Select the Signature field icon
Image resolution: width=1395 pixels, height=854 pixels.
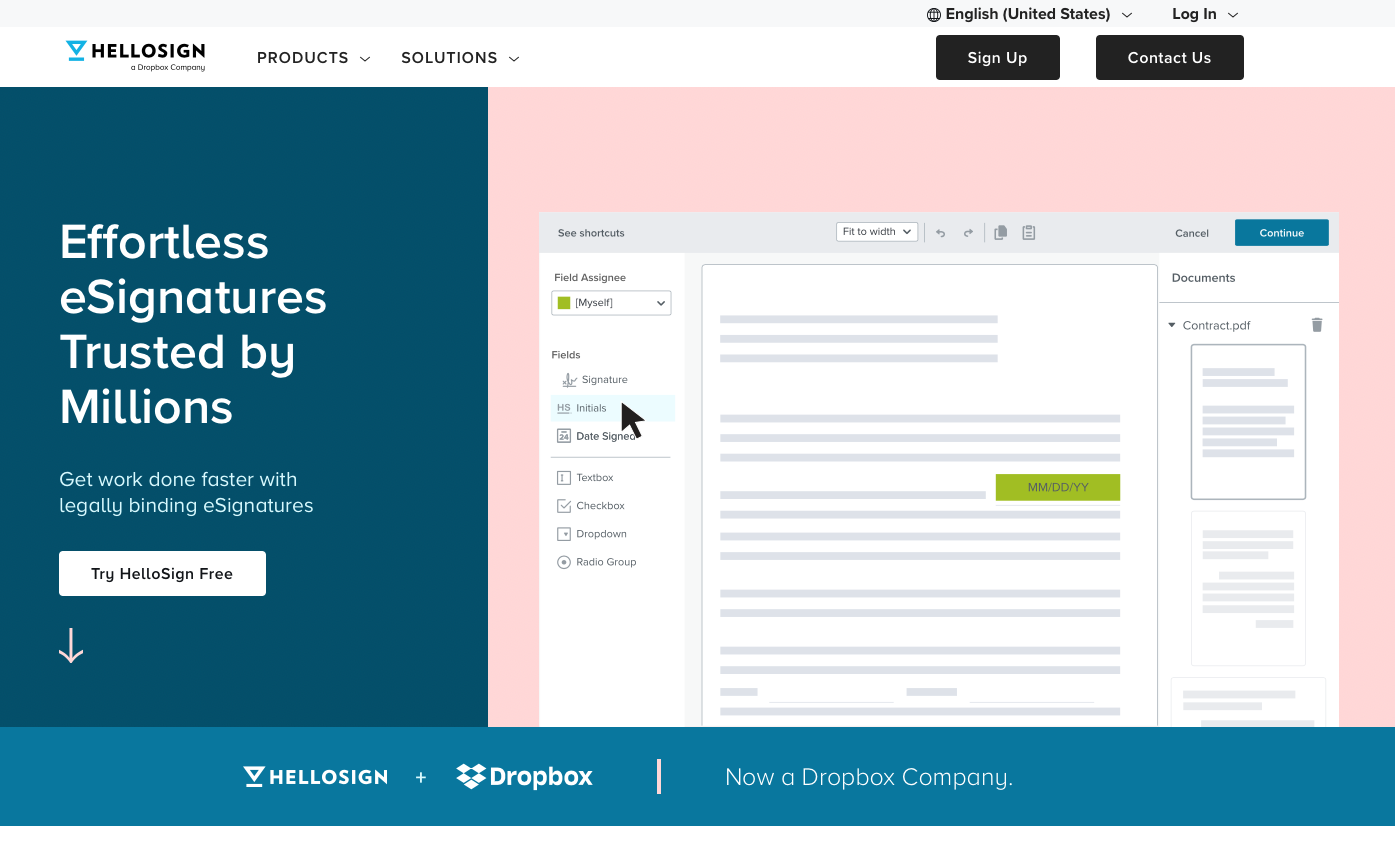[569, 380]
